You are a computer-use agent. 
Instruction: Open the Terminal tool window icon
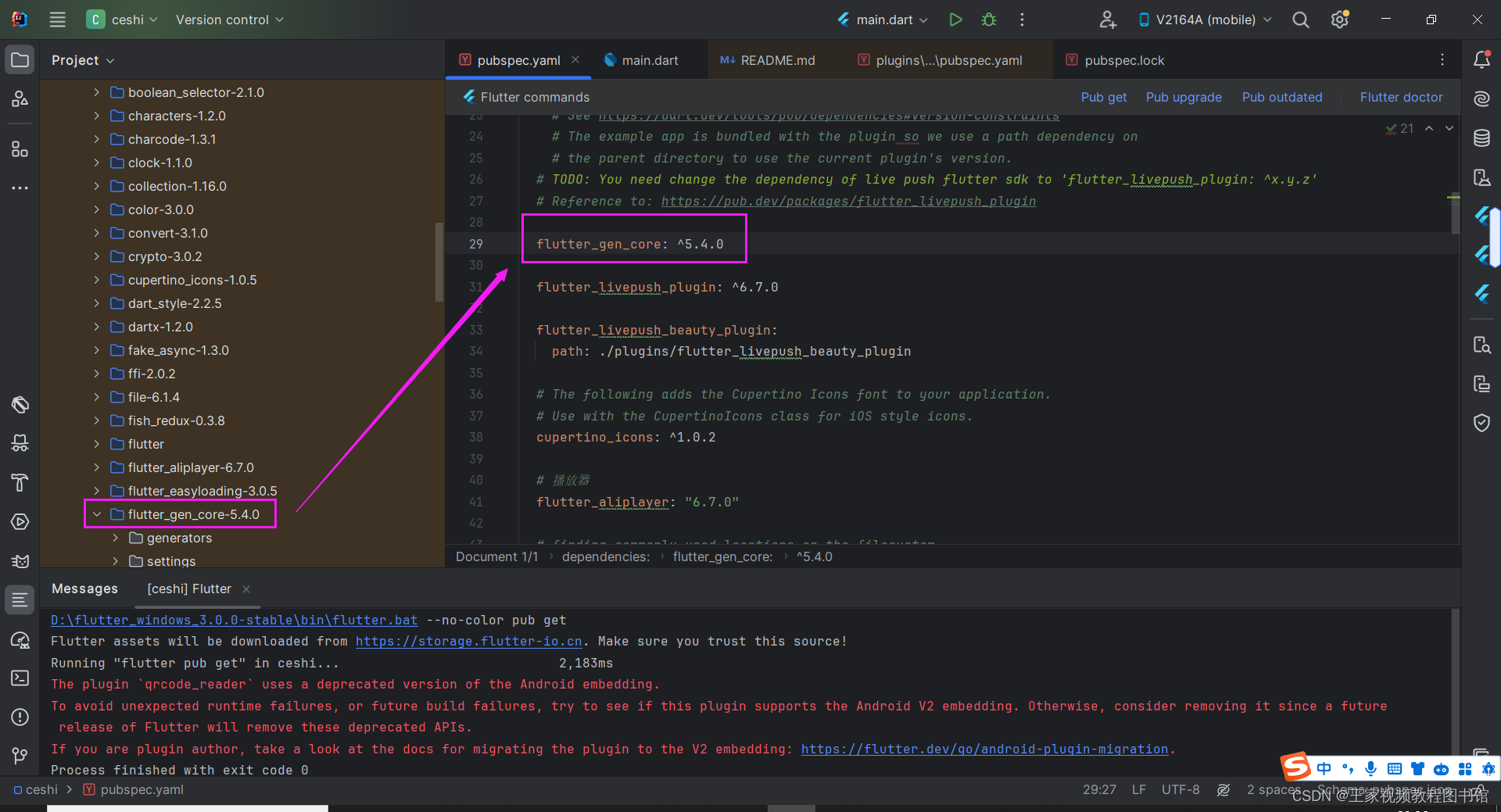[x=20, y=678]
